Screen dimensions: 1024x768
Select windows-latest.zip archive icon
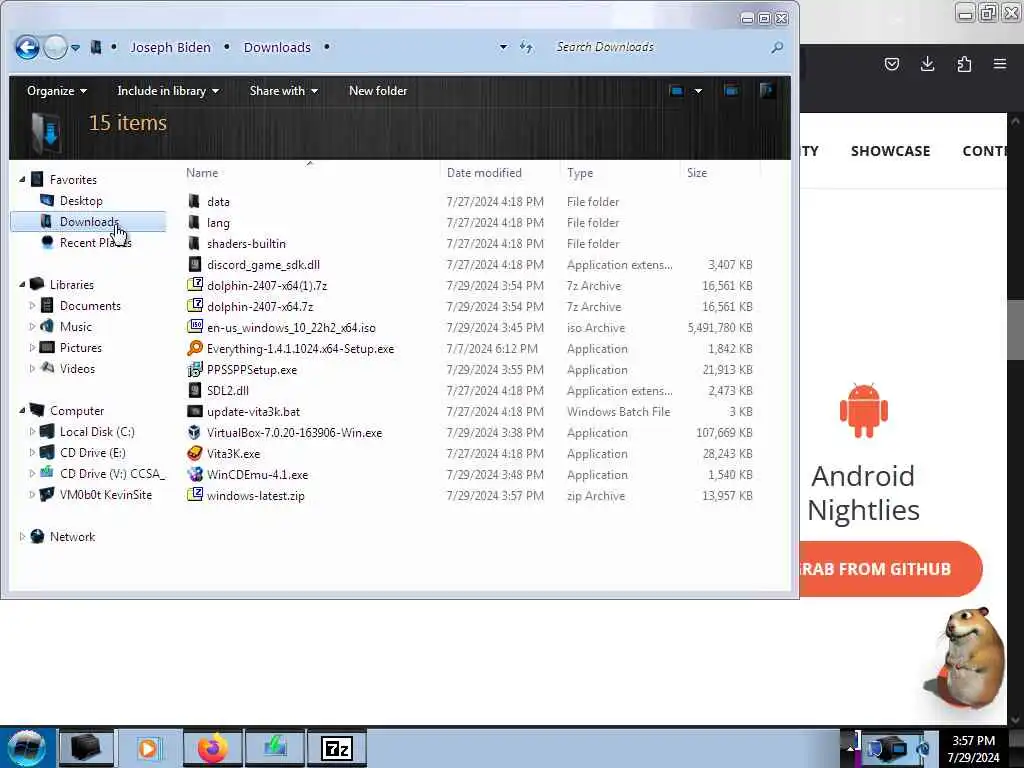pos(195,495)
